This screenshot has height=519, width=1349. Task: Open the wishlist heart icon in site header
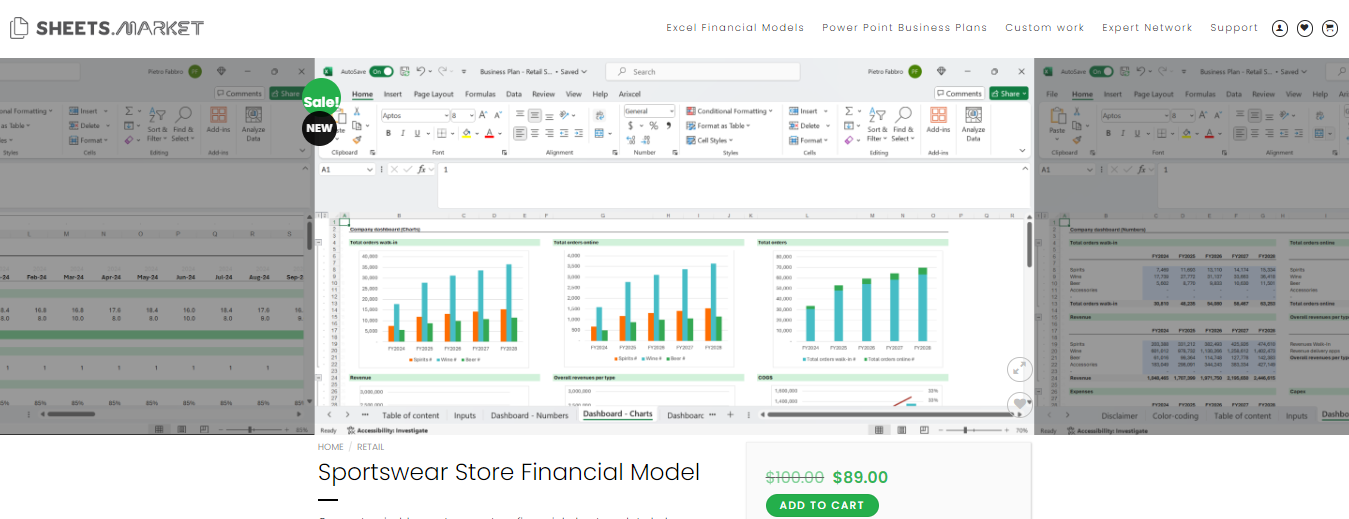1304,28
